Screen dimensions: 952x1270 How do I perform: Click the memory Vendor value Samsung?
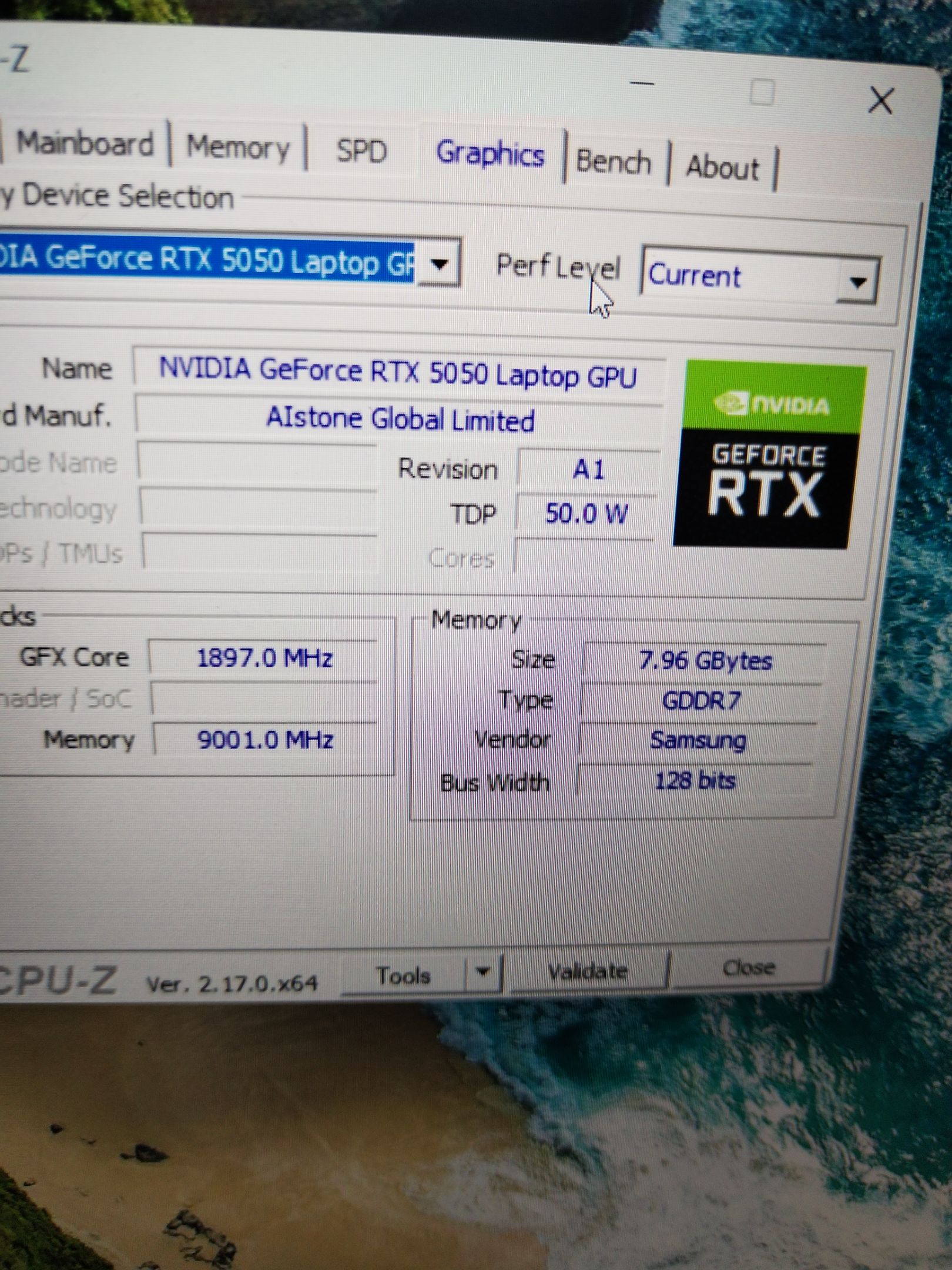(x=698, y=741)
